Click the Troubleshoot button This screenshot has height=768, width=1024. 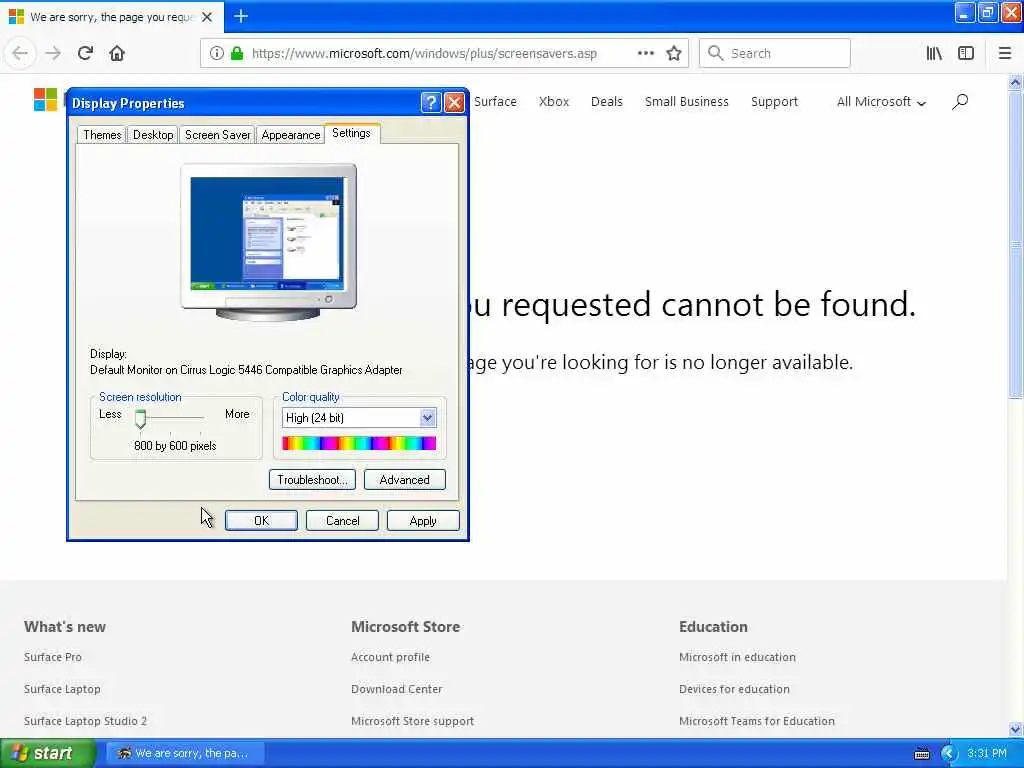pos(312,480)
